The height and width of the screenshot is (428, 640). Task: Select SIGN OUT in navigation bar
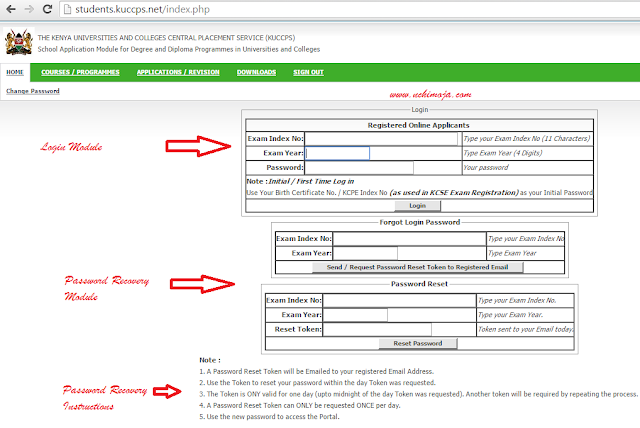pos(308,72)
